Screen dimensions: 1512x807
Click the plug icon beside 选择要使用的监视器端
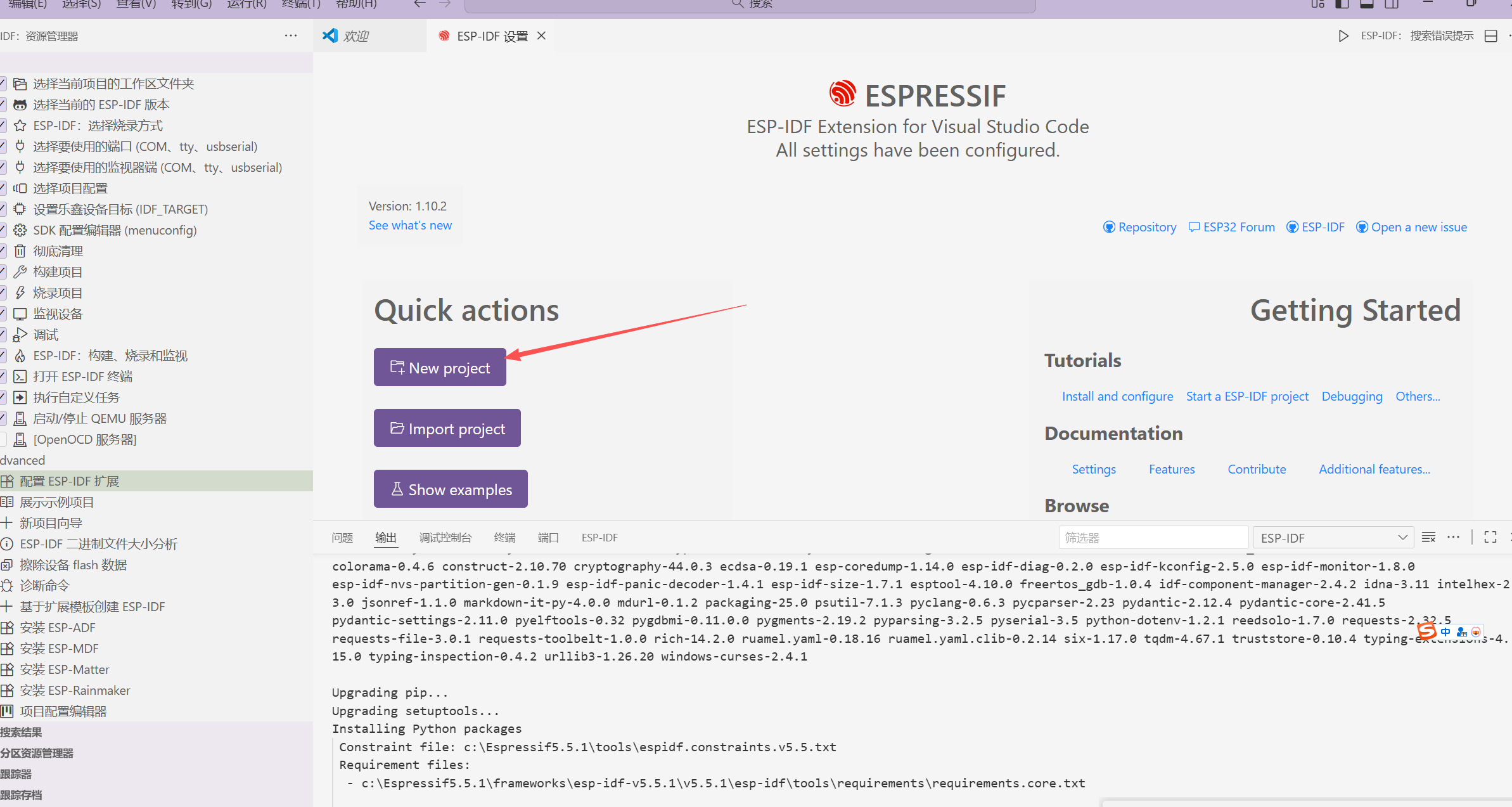click(20, 167)
